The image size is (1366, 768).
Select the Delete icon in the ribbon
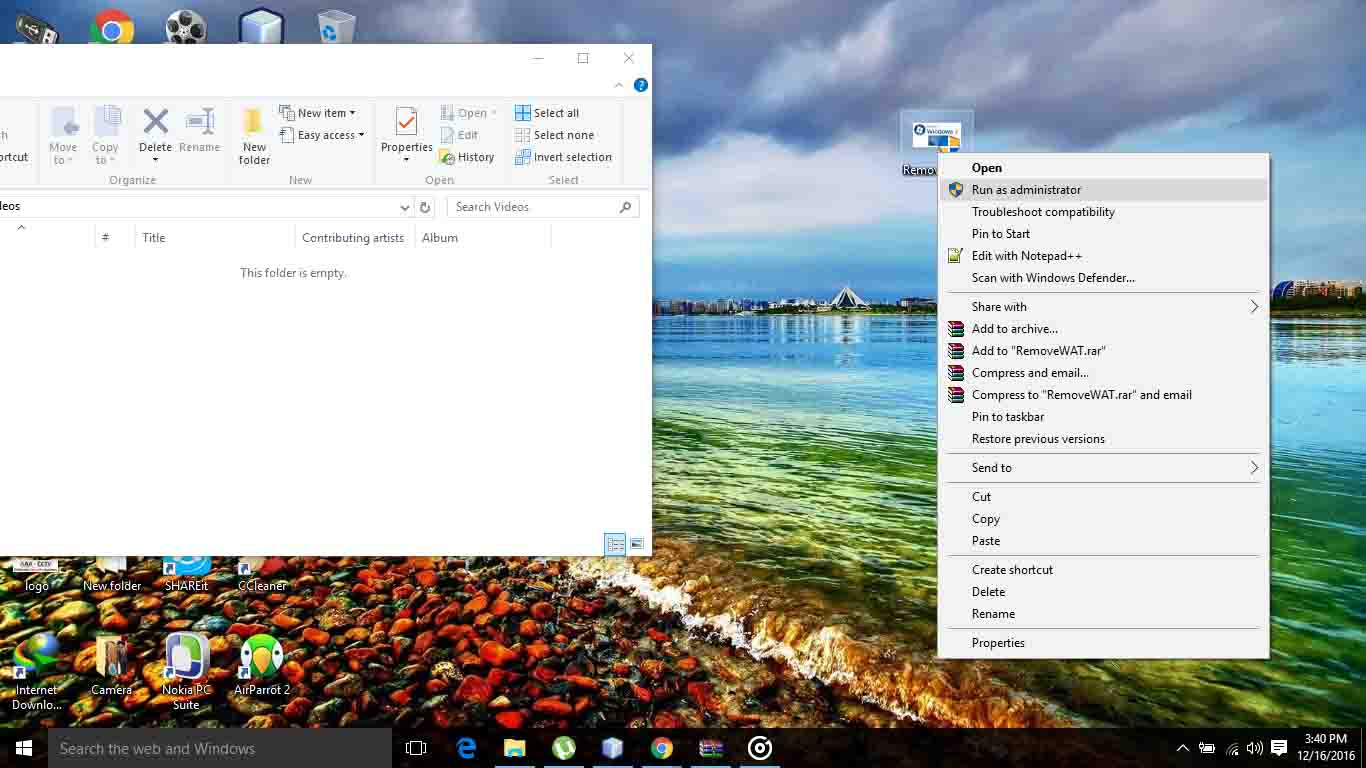(x=155, y=130)
